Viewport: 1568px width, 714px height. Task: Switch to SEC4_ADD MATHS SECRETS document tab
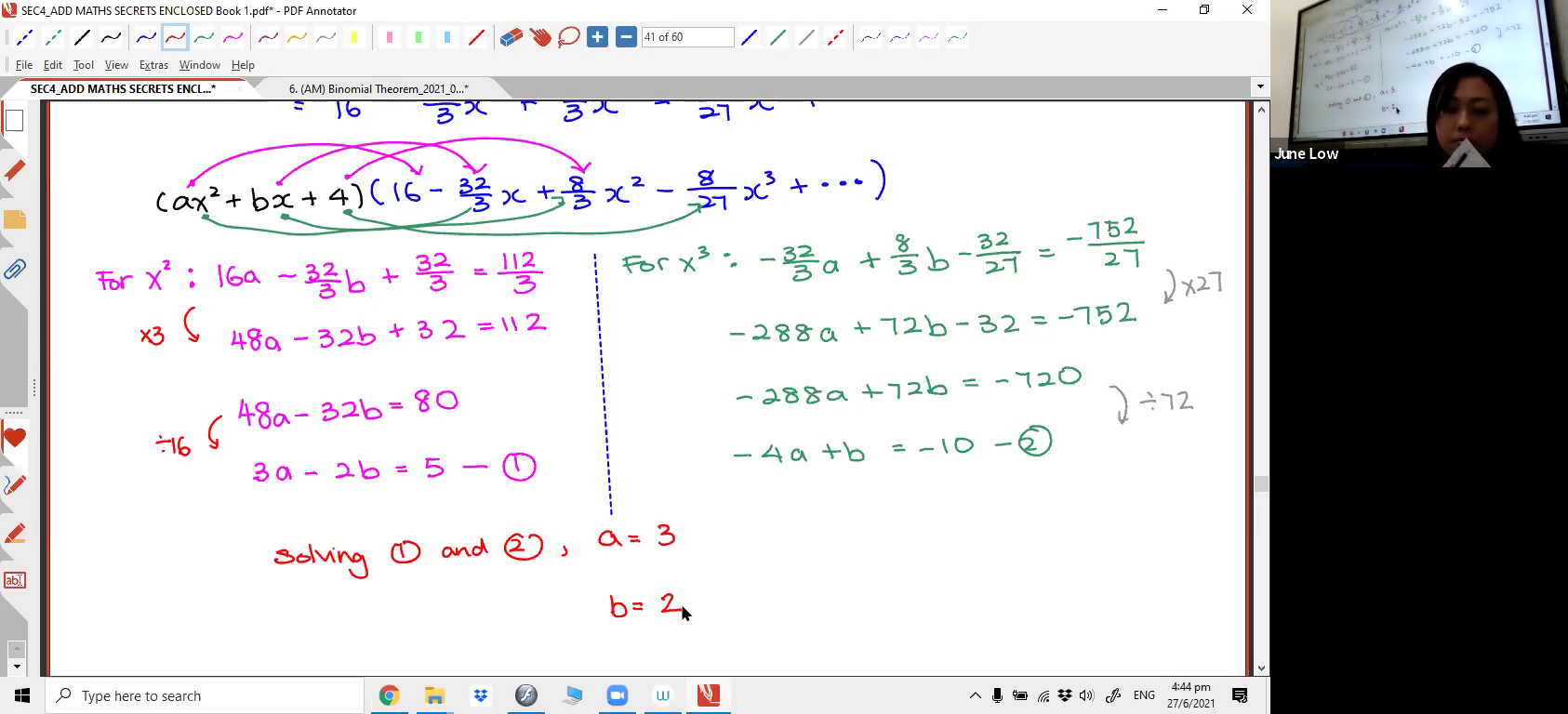pos(124,89)
